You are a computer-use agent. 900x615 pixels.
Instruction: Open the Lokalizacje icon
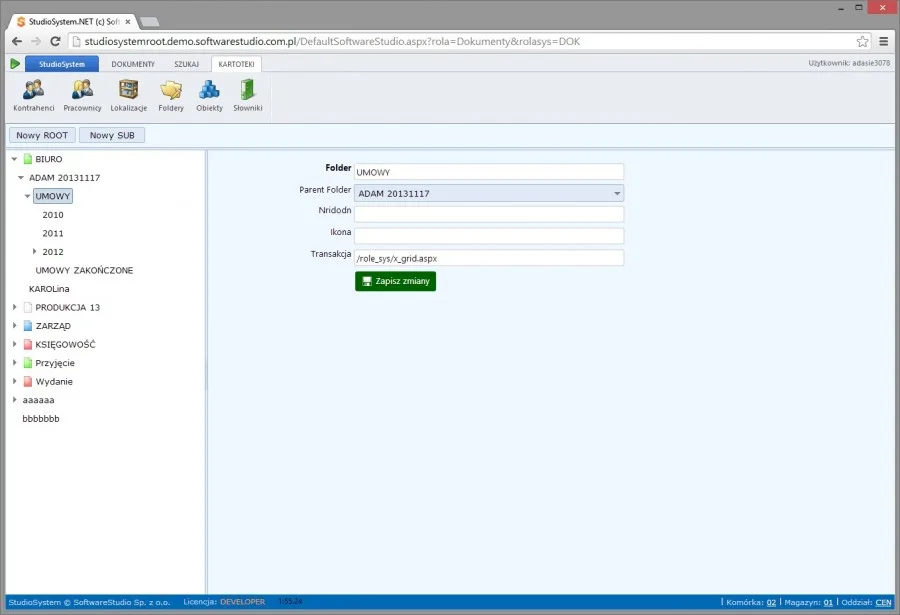129,95
